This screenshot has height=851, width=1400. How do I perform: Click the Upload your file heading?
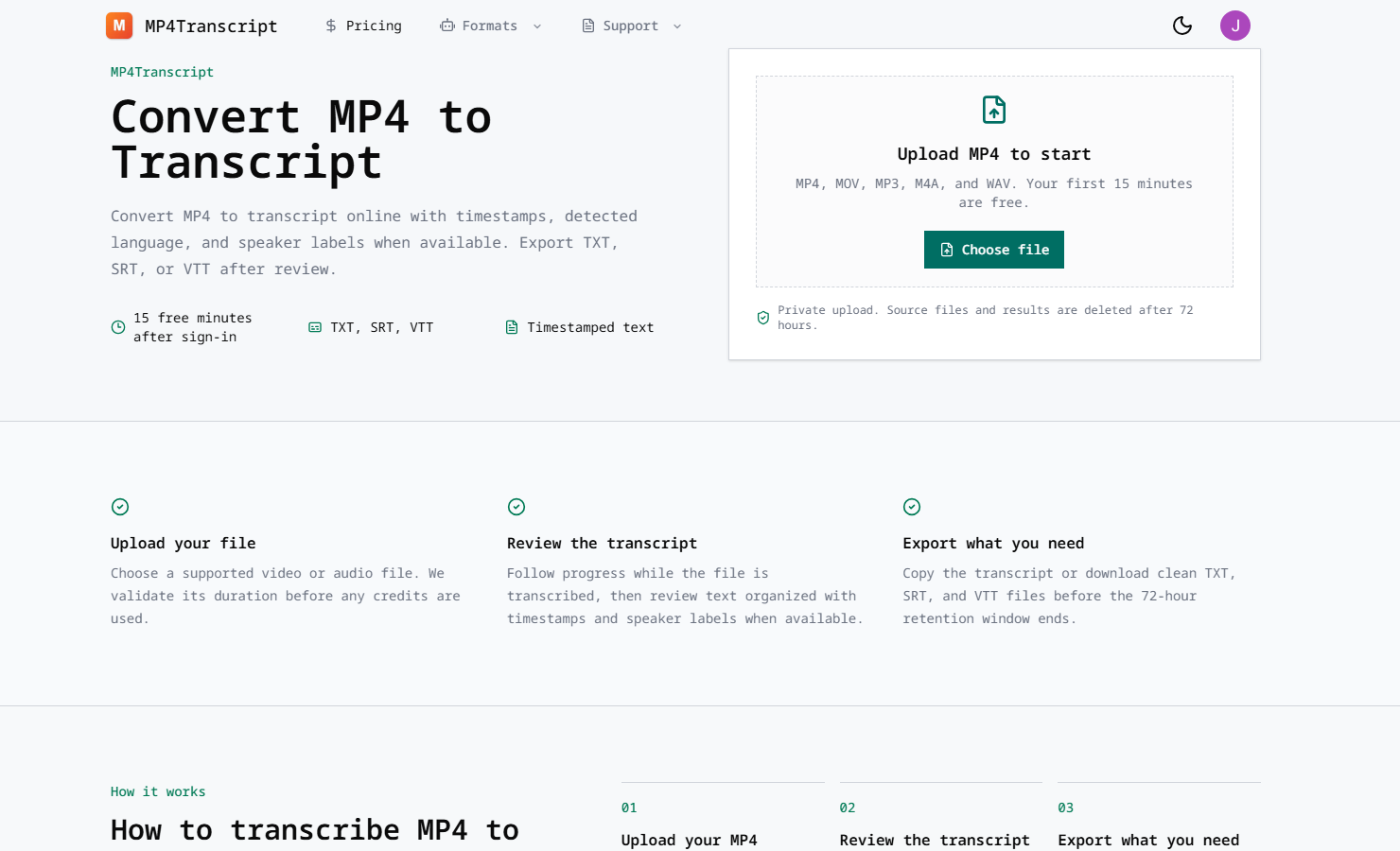click(184, 543)
